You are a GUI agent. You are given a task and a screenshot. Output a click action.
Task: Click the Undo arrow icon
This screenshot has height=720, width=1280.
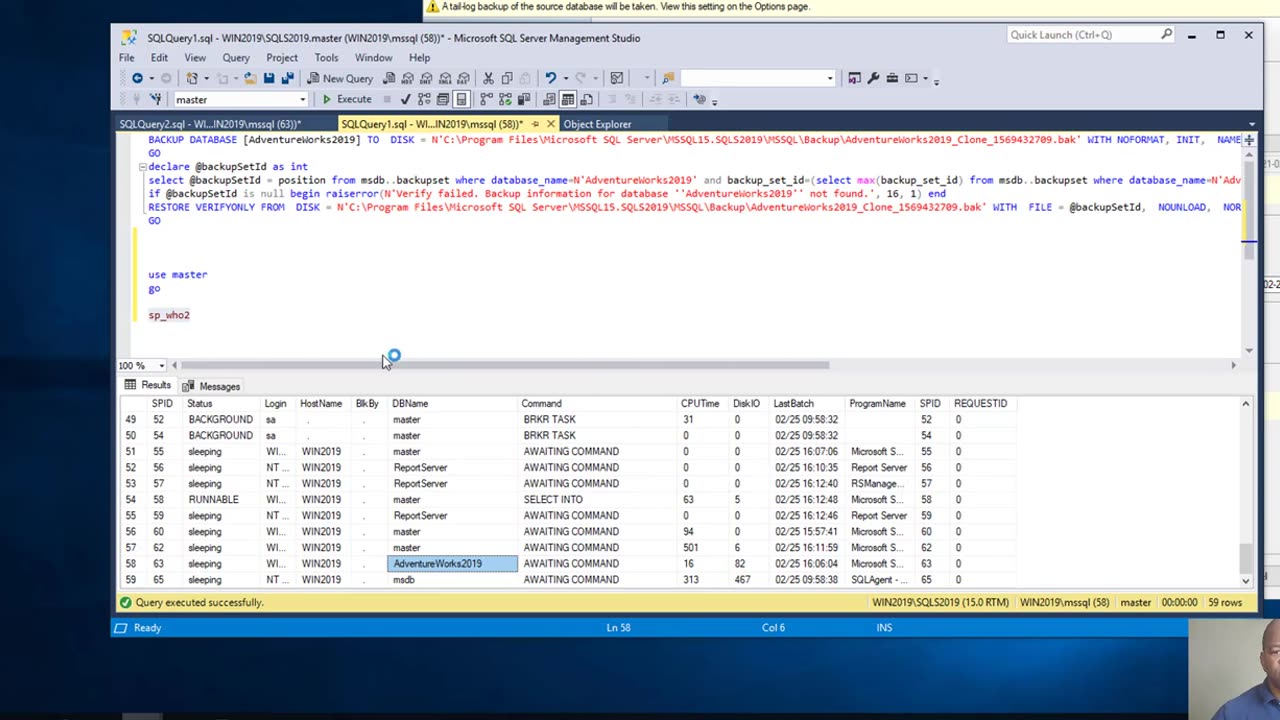click(550, 78)
